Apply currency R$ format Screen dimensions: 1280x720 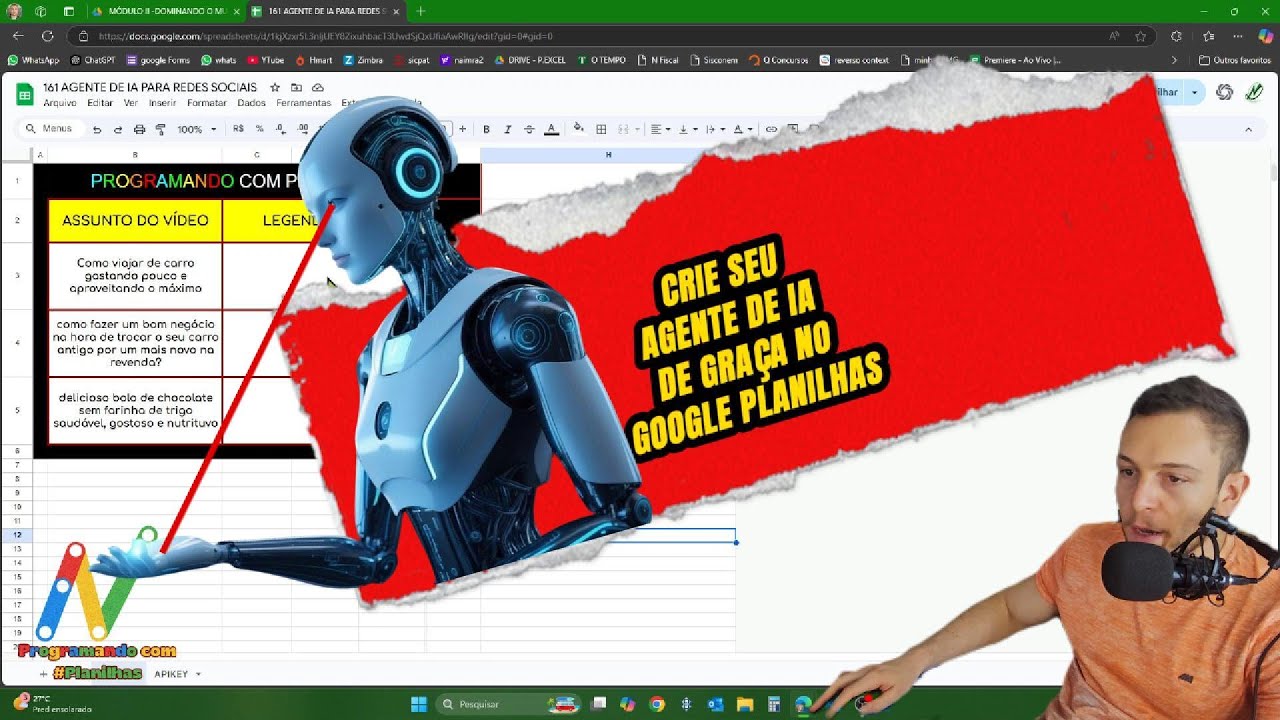(x=238, y=129)
